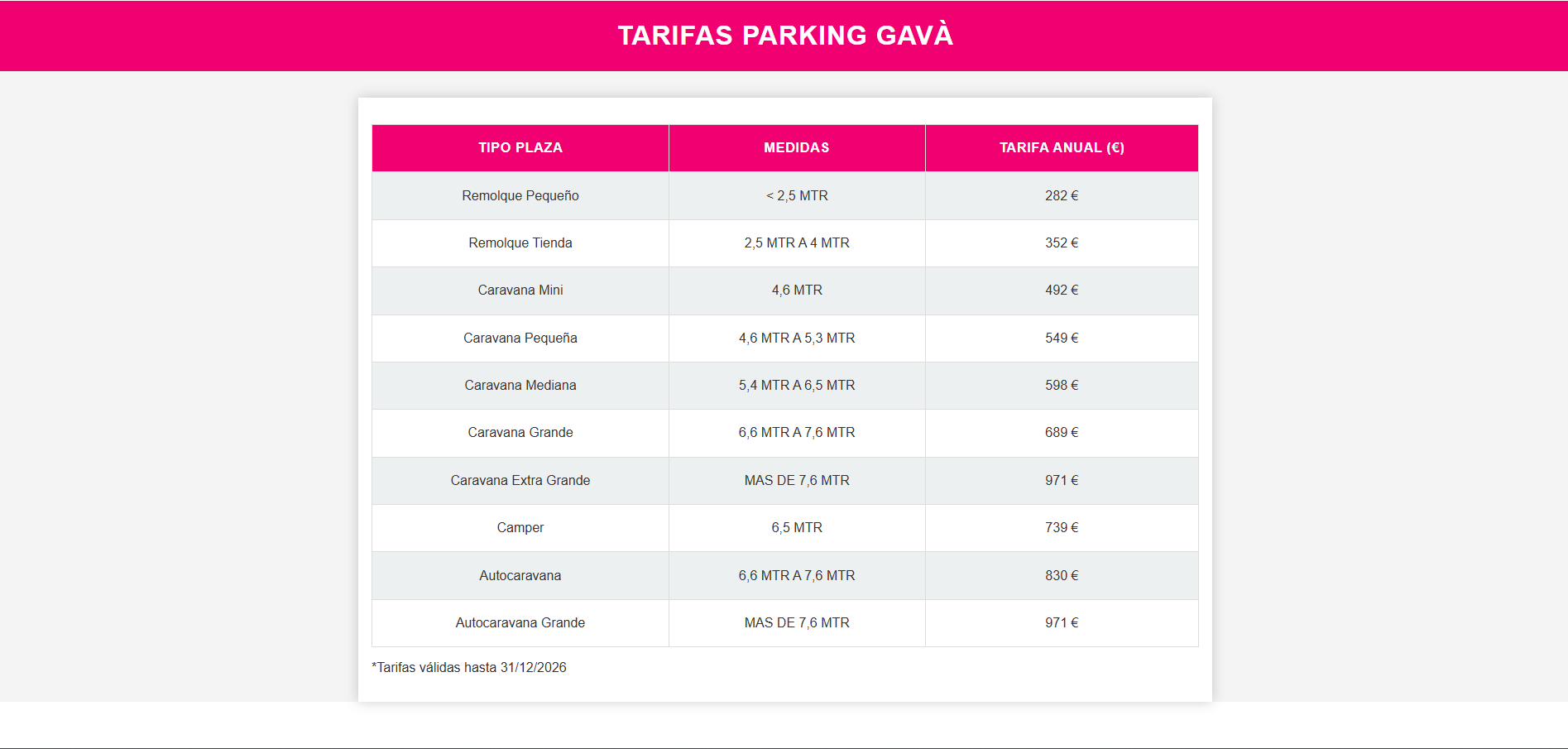Click the '2,5 MTR A 4 MTR' cell

click(x=797, y=243)
